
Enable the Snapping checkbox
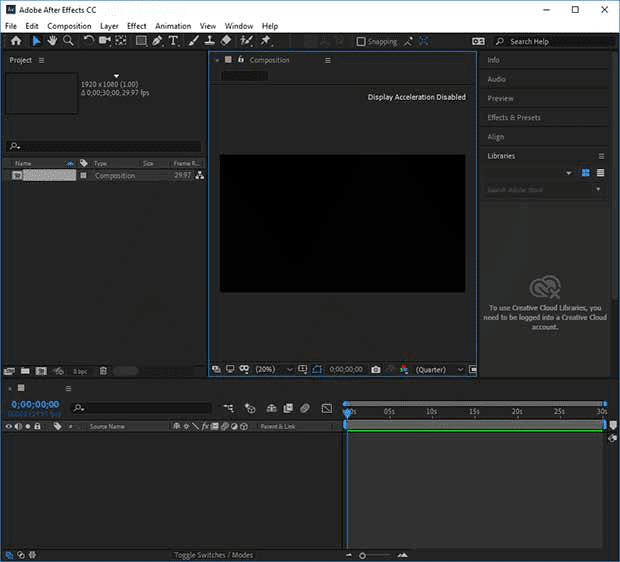pyautogui.click(x=361, y=42)
